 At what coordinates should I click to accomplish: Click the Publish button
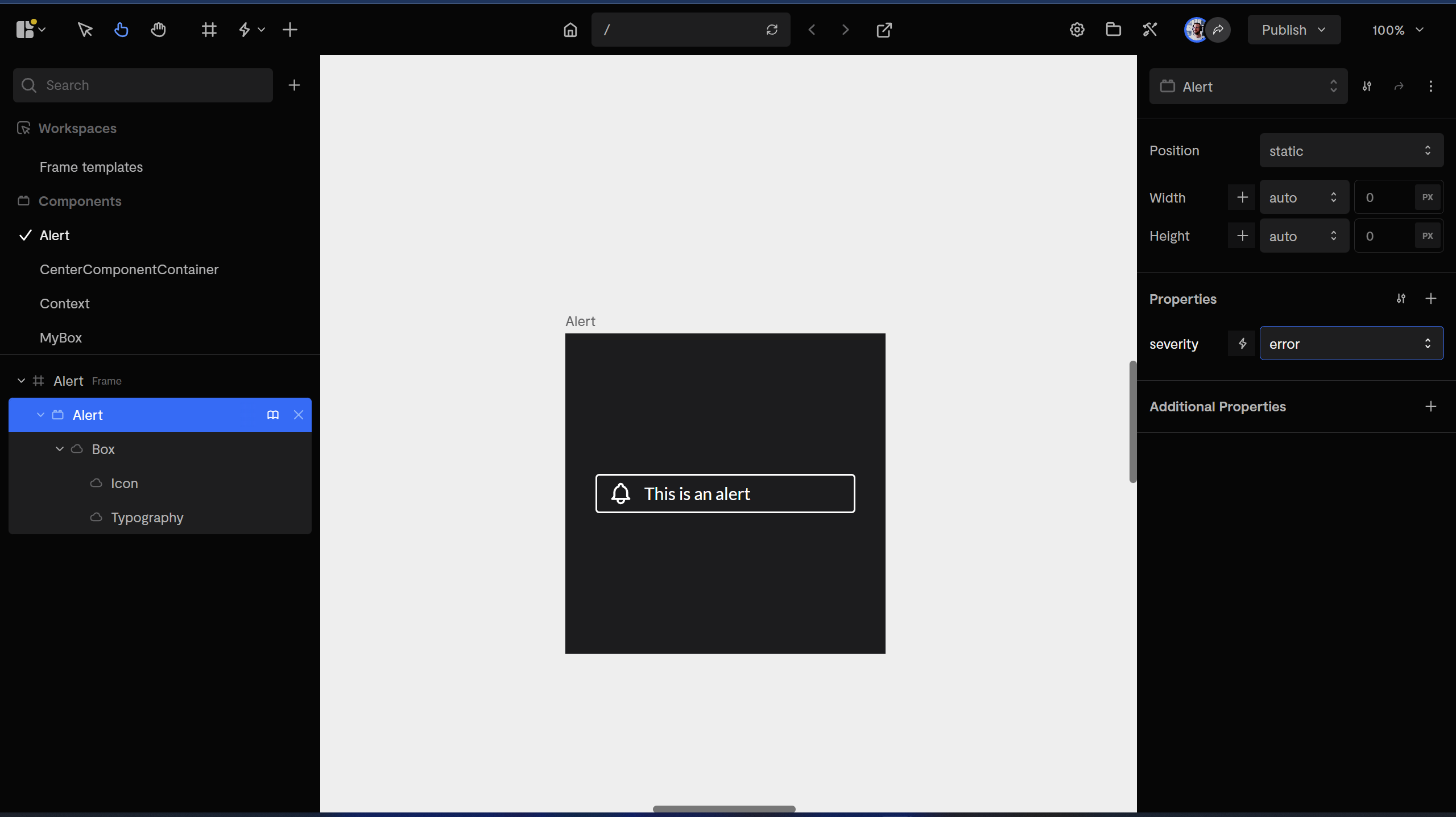coord(1293,30)
